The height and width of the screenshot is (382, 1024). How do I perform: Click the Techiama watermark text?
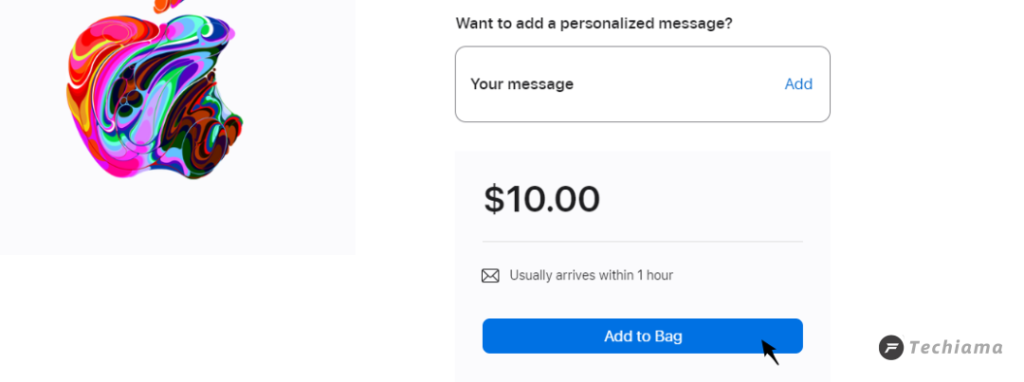click(955, 347)
